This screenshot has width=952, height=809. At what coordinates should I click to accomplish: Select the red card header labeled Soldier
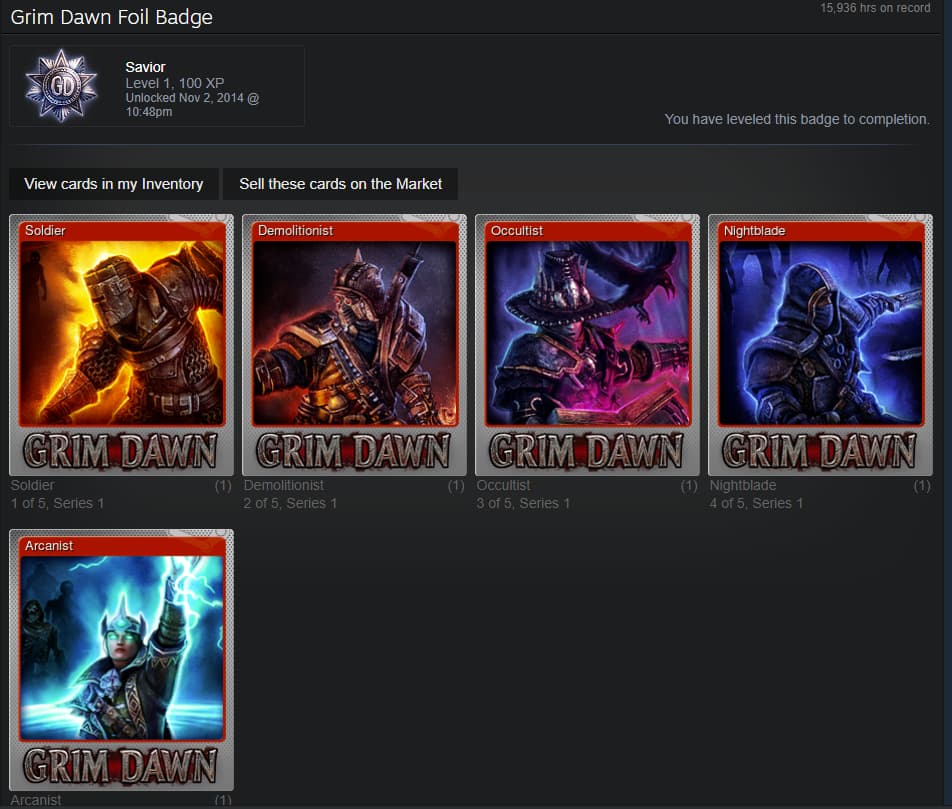click(121, 230)
